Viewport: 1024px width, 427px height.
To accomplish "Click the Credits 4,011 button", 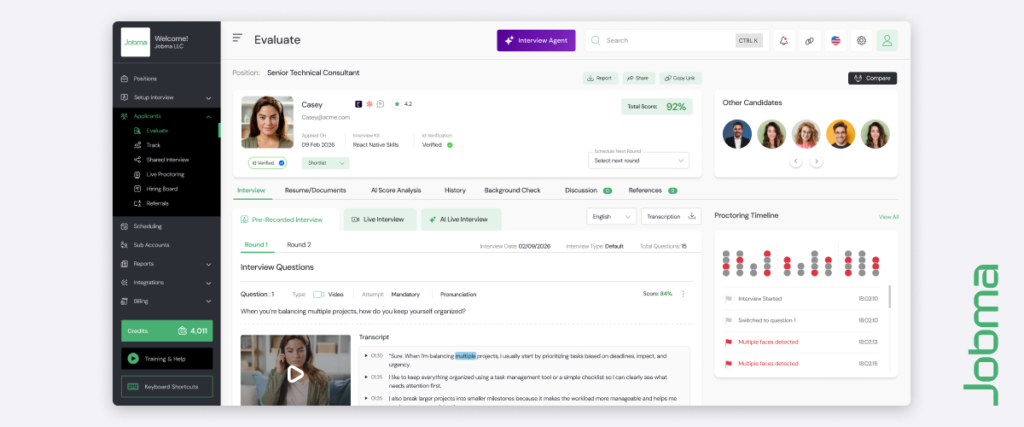I will pos(167,331).
